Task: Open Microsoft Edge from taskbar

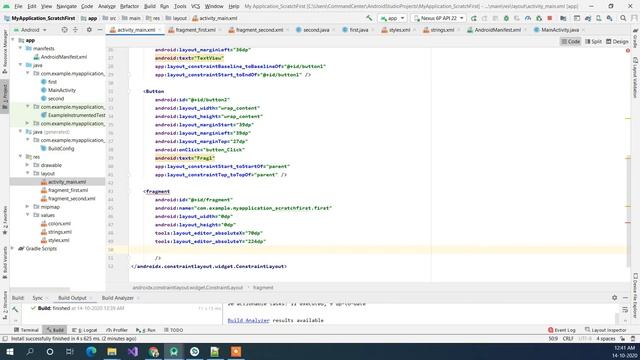Action: [91, 351]
